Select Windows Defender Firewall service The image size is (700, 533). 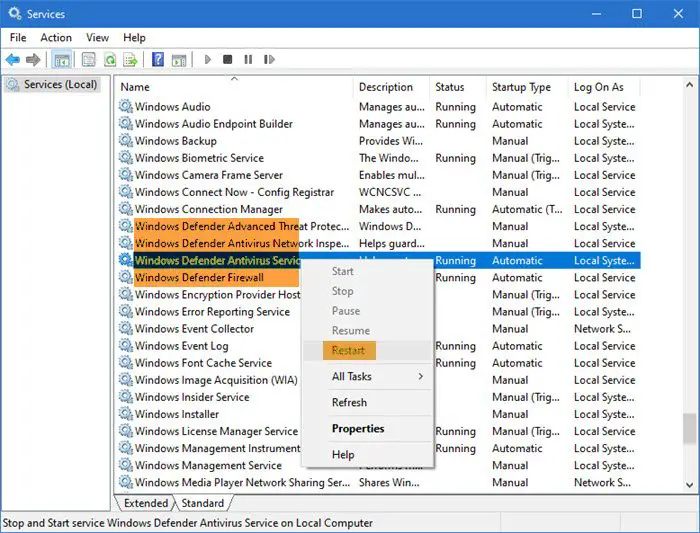(379, 277)
